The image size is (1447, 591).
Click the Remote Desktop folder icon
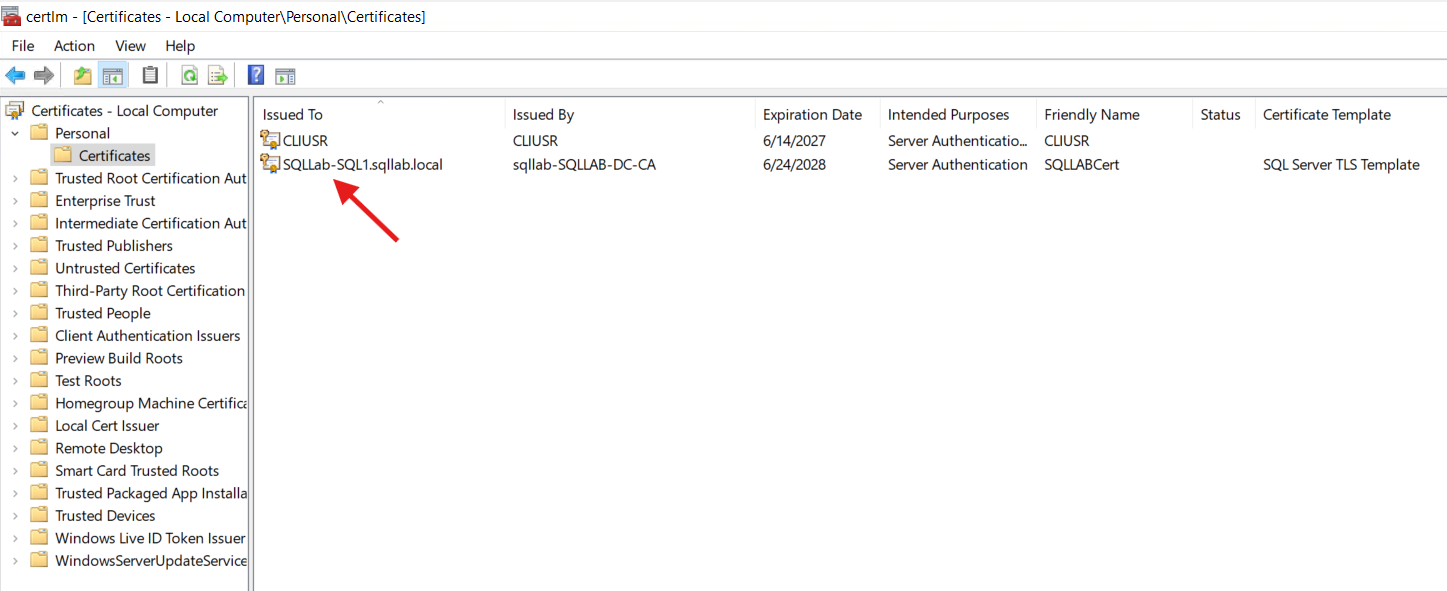(39, 448)
